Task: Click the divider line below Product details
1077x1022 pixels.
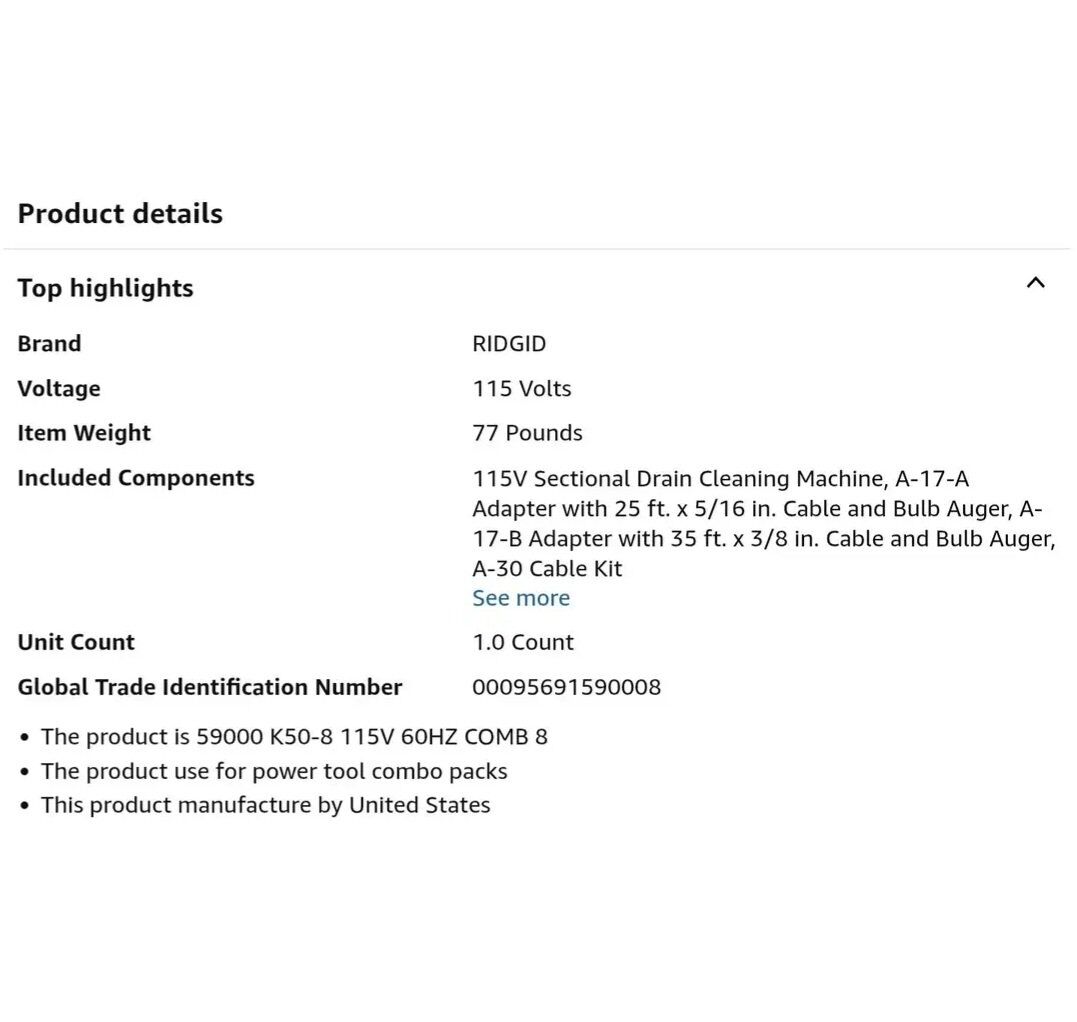Action: (538, 249)
